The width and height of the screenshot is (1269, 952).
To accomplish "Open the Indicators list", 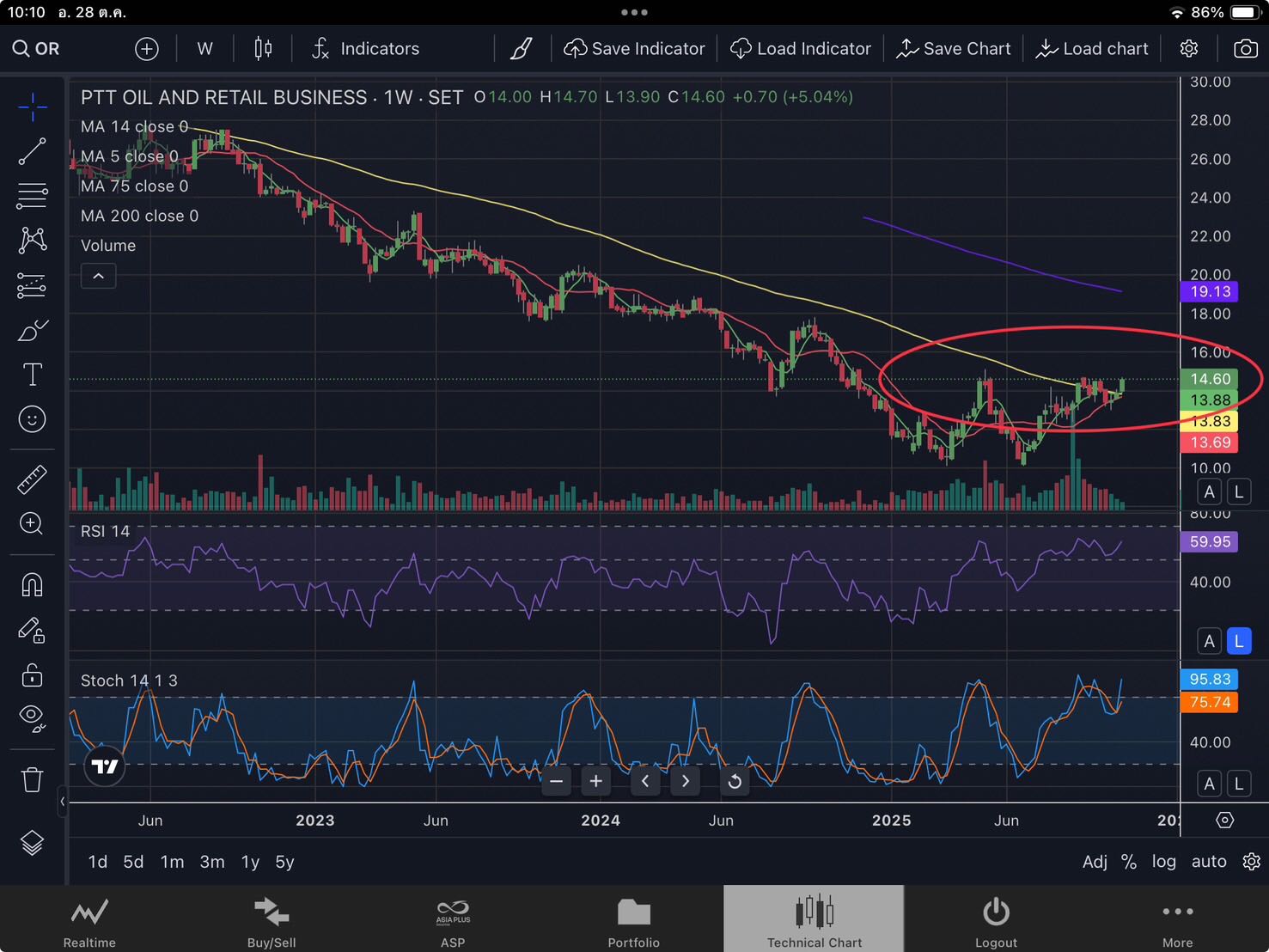I will tap(365, 49).
